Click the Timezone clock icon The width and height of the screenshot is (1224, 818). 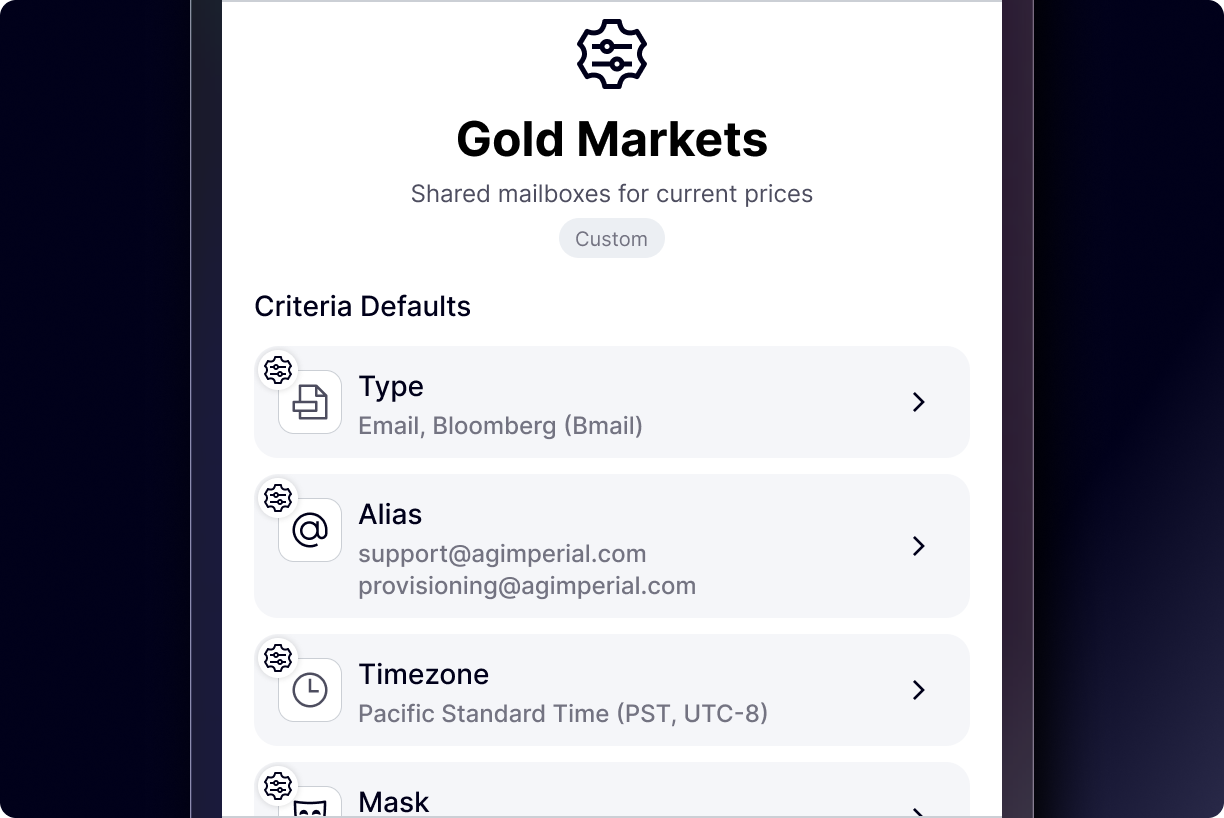pyautogui.click(x=310, y=690)
